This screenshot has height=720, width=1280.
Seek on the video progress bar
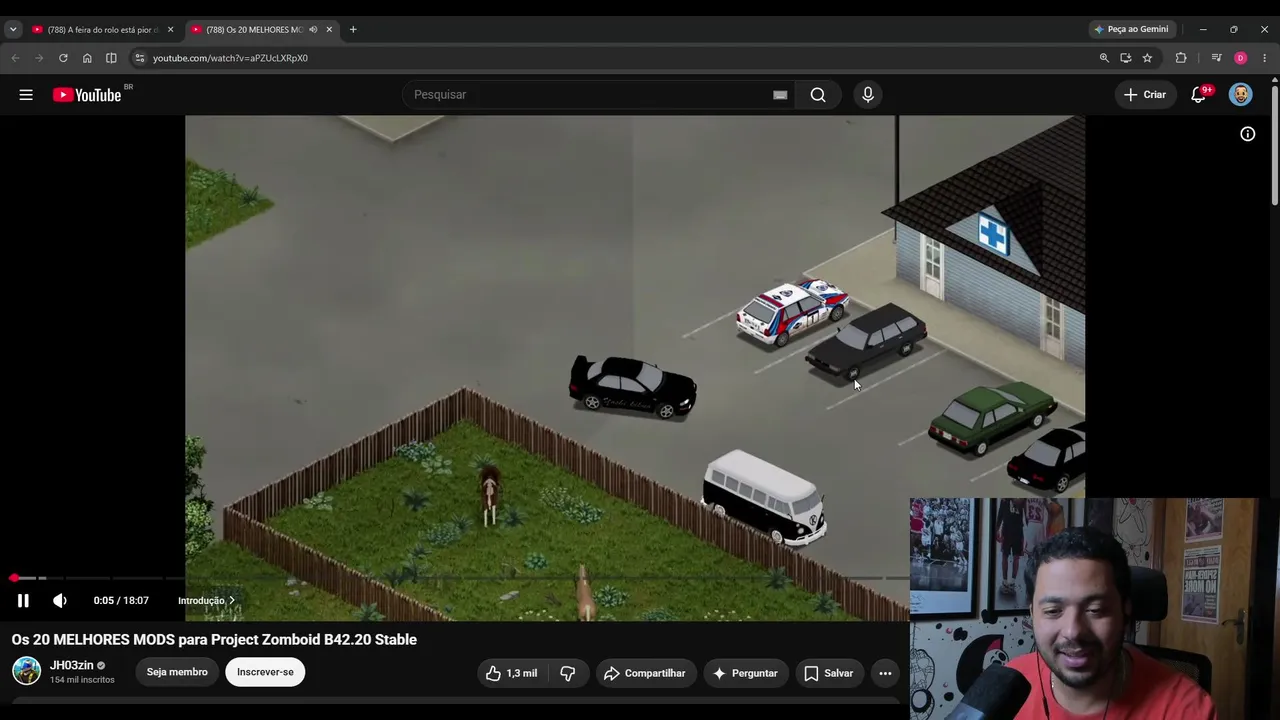click(x=458, y=578)
